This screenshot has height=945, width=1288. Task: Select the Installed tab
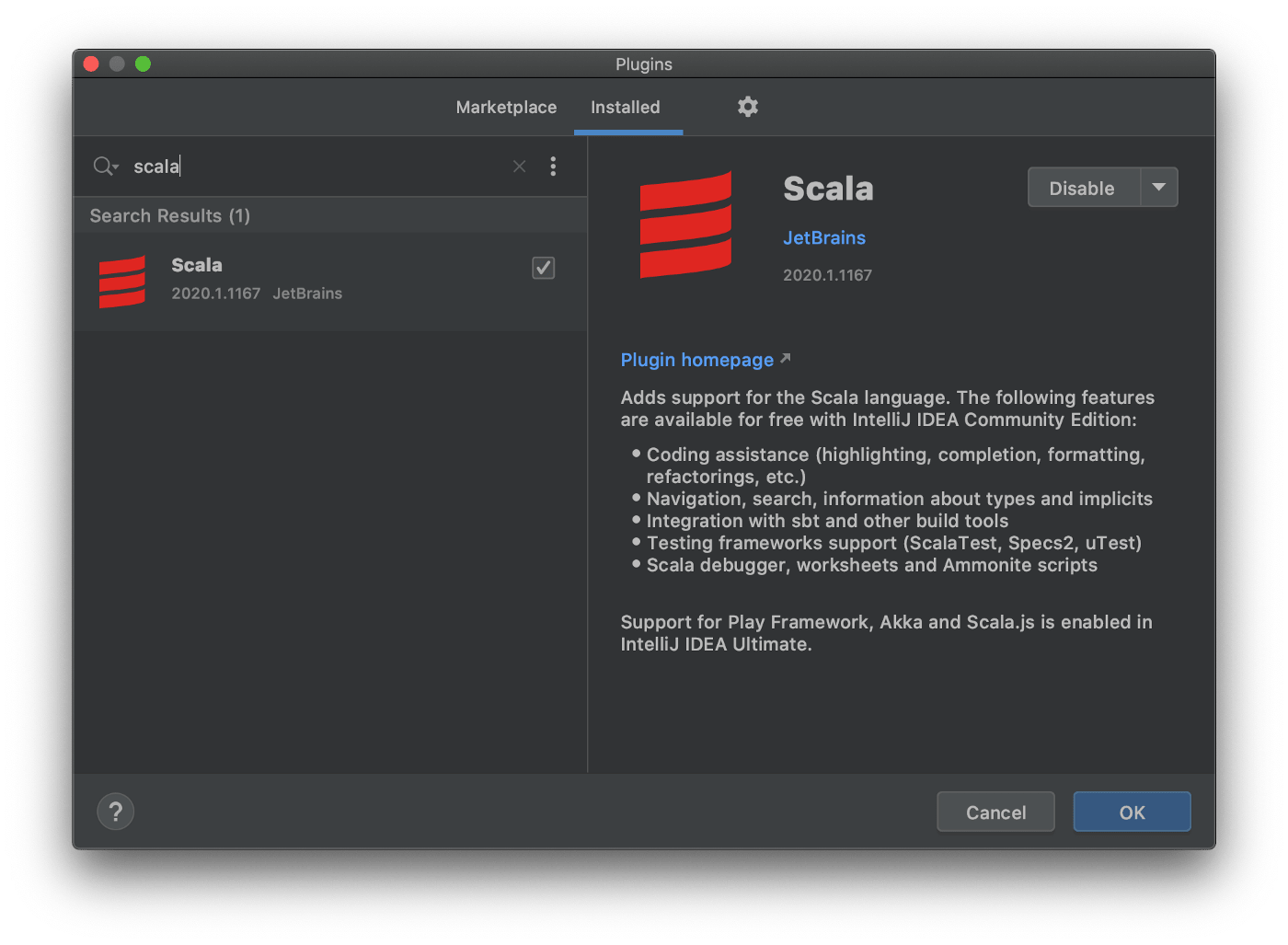[626, 108]
